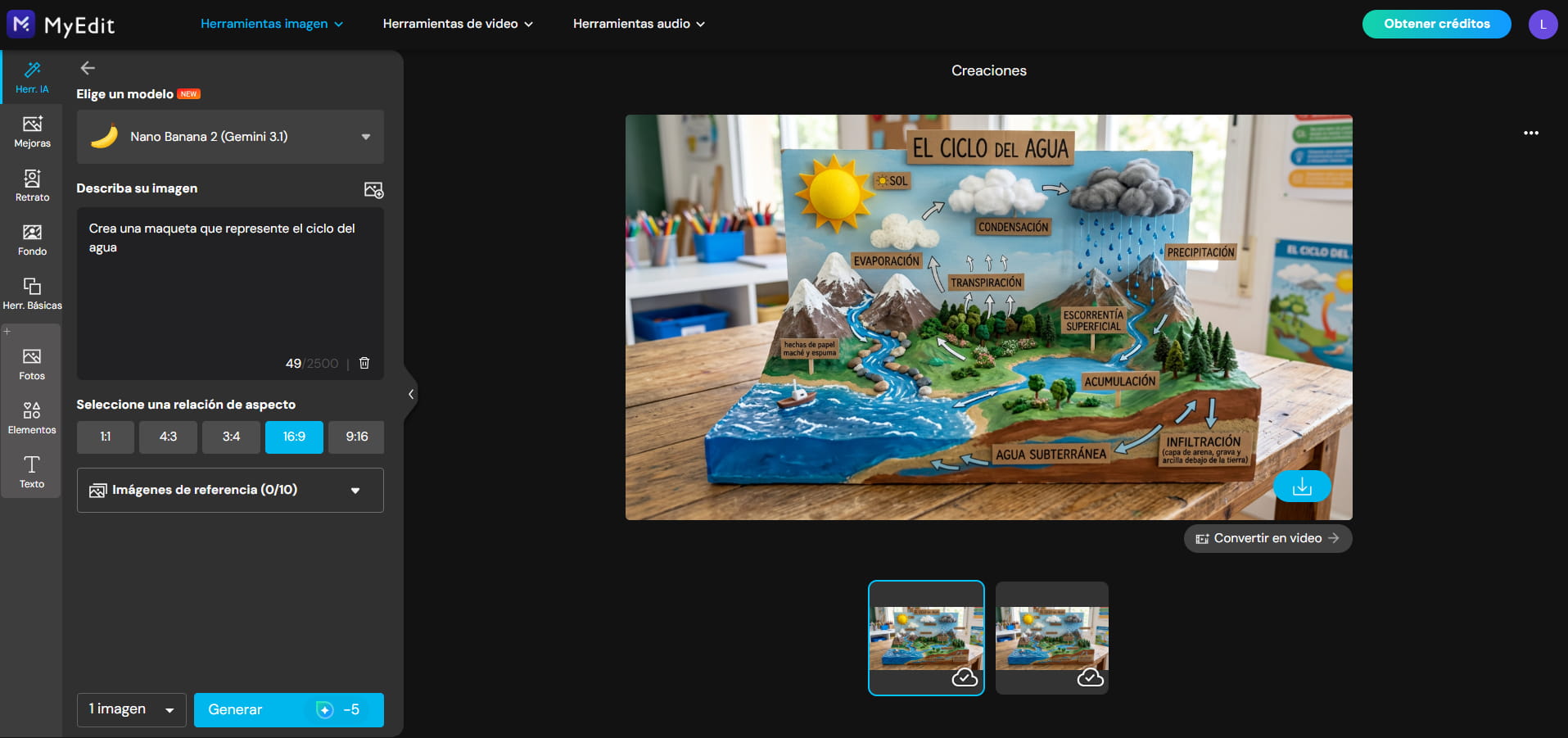Click the Generar button
The image size is (1568, 738).
(x=289, y=709)
